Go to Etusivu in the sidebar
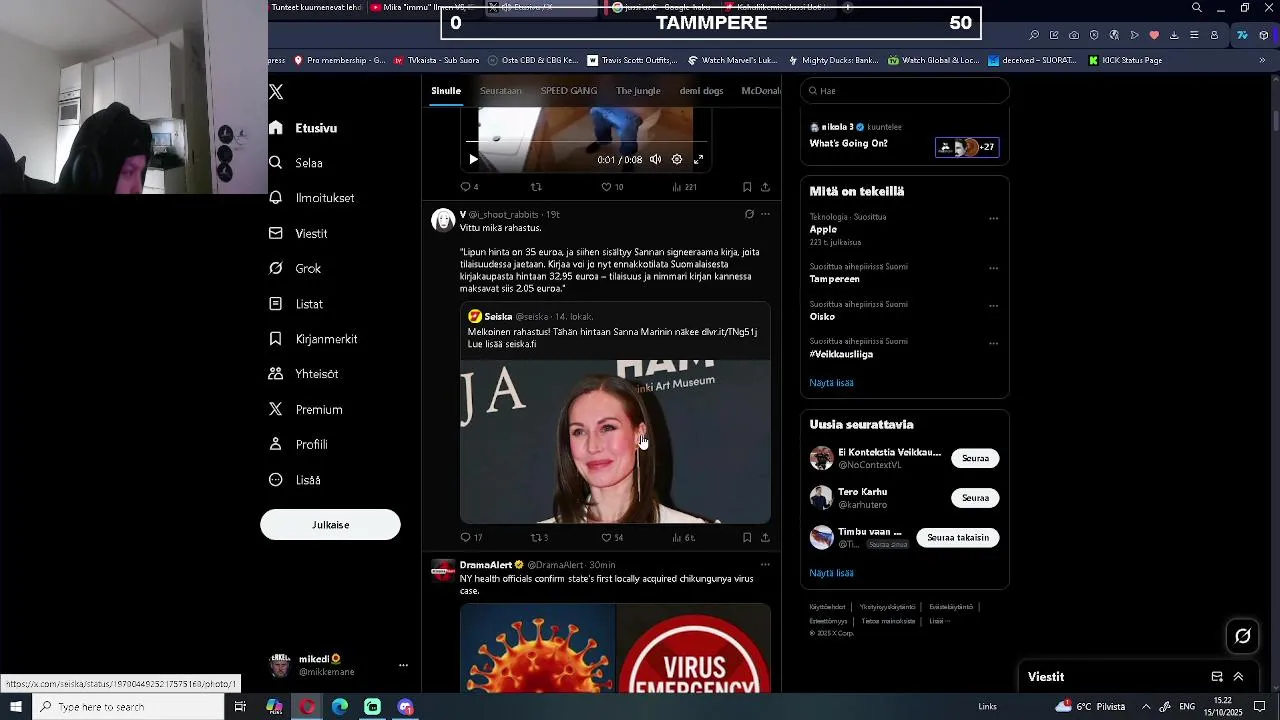Screen dimensions: 1280x720 (303, 128)
